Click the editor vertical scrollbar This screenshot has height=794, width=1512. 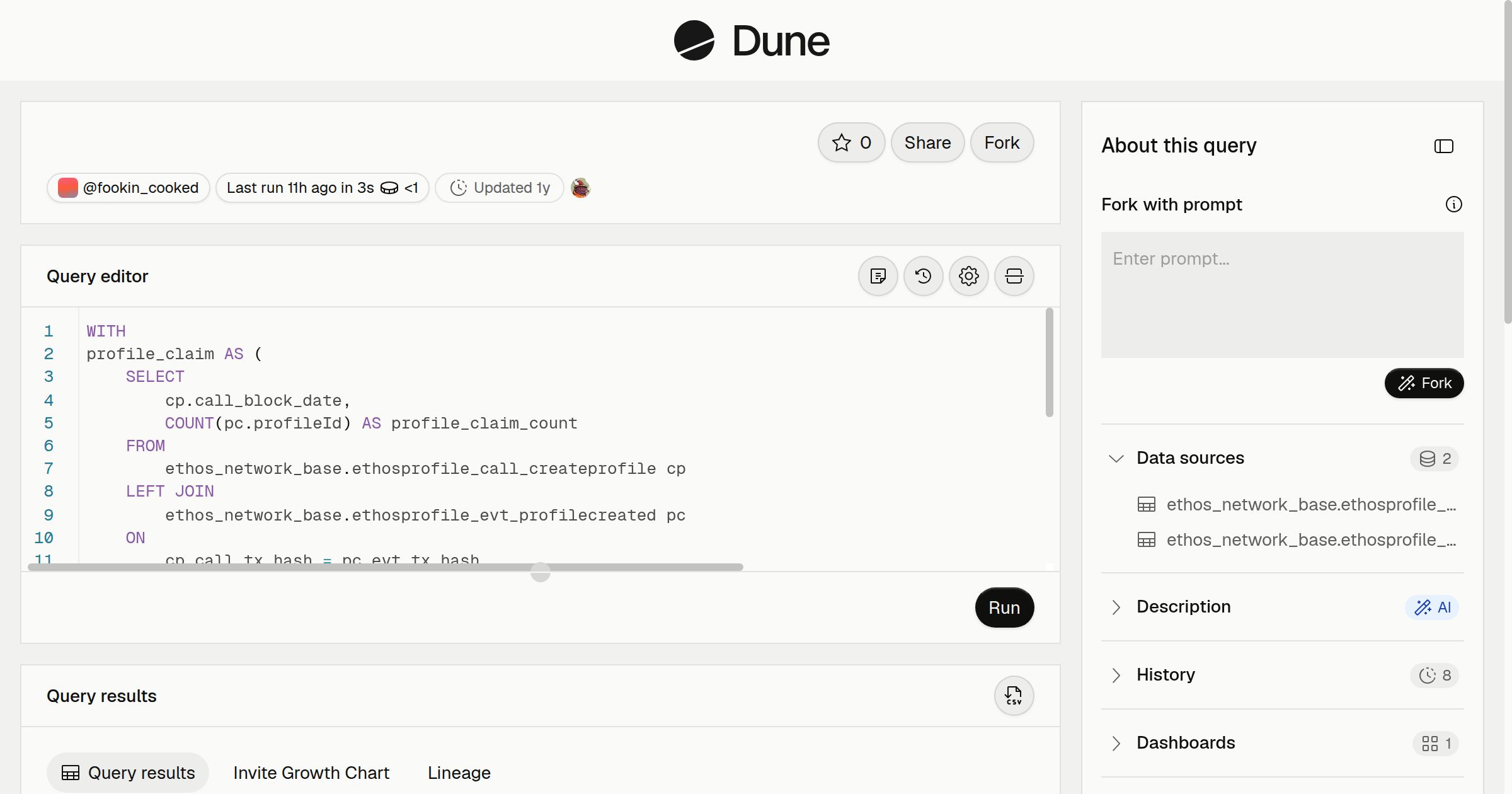pos(1049,362)
